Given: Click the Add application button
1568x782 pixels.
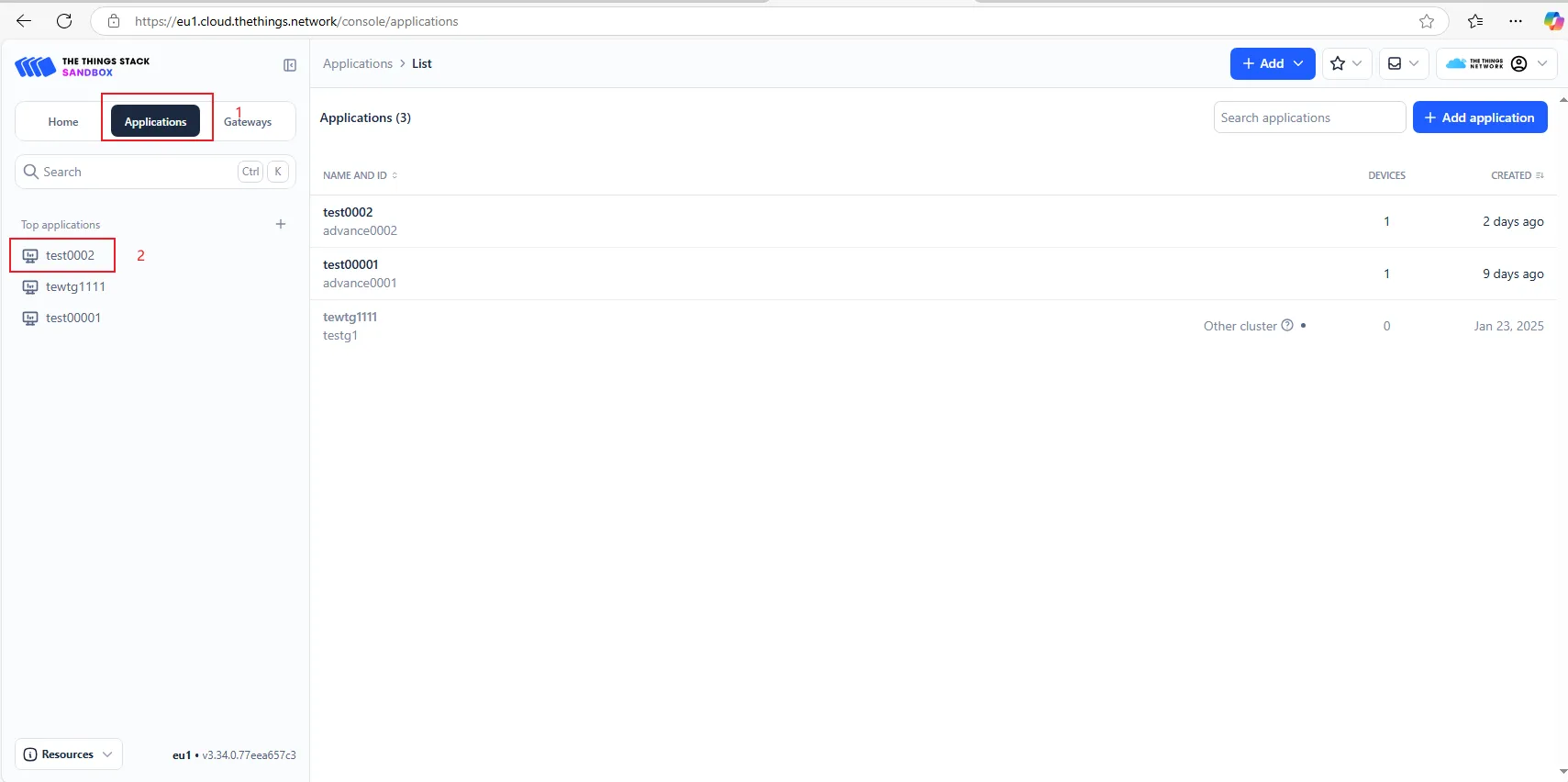Looking at the screenshot, I should pos(1479,117).
